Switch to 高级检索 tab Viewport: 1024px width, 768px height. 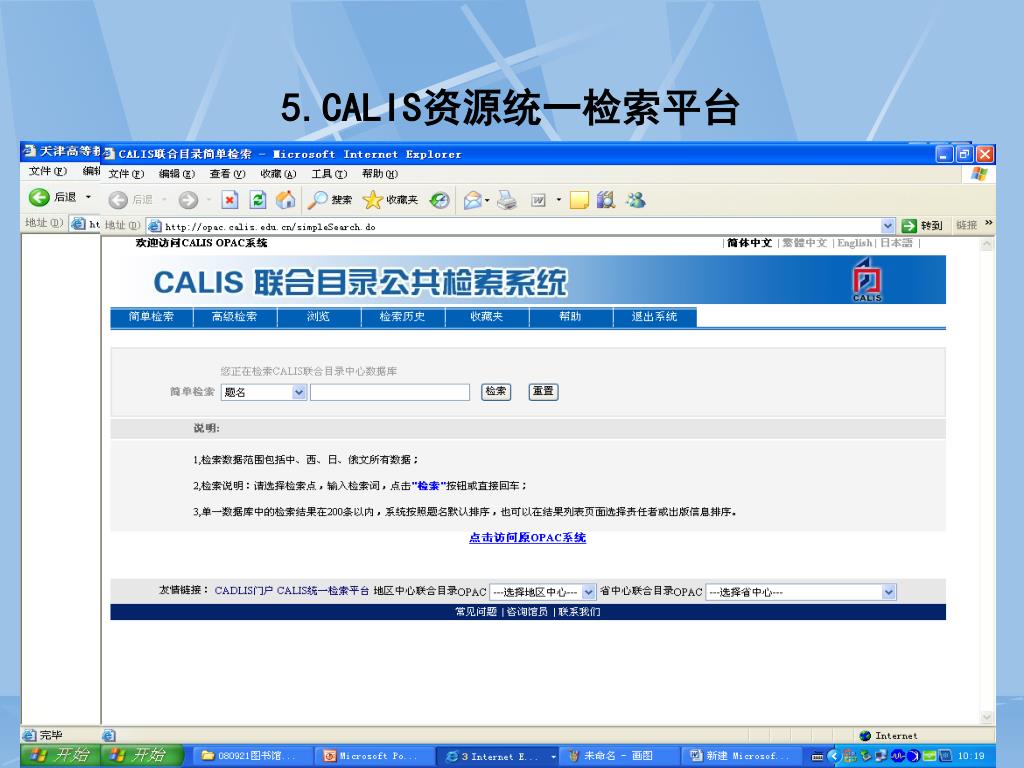coord(235,317)
